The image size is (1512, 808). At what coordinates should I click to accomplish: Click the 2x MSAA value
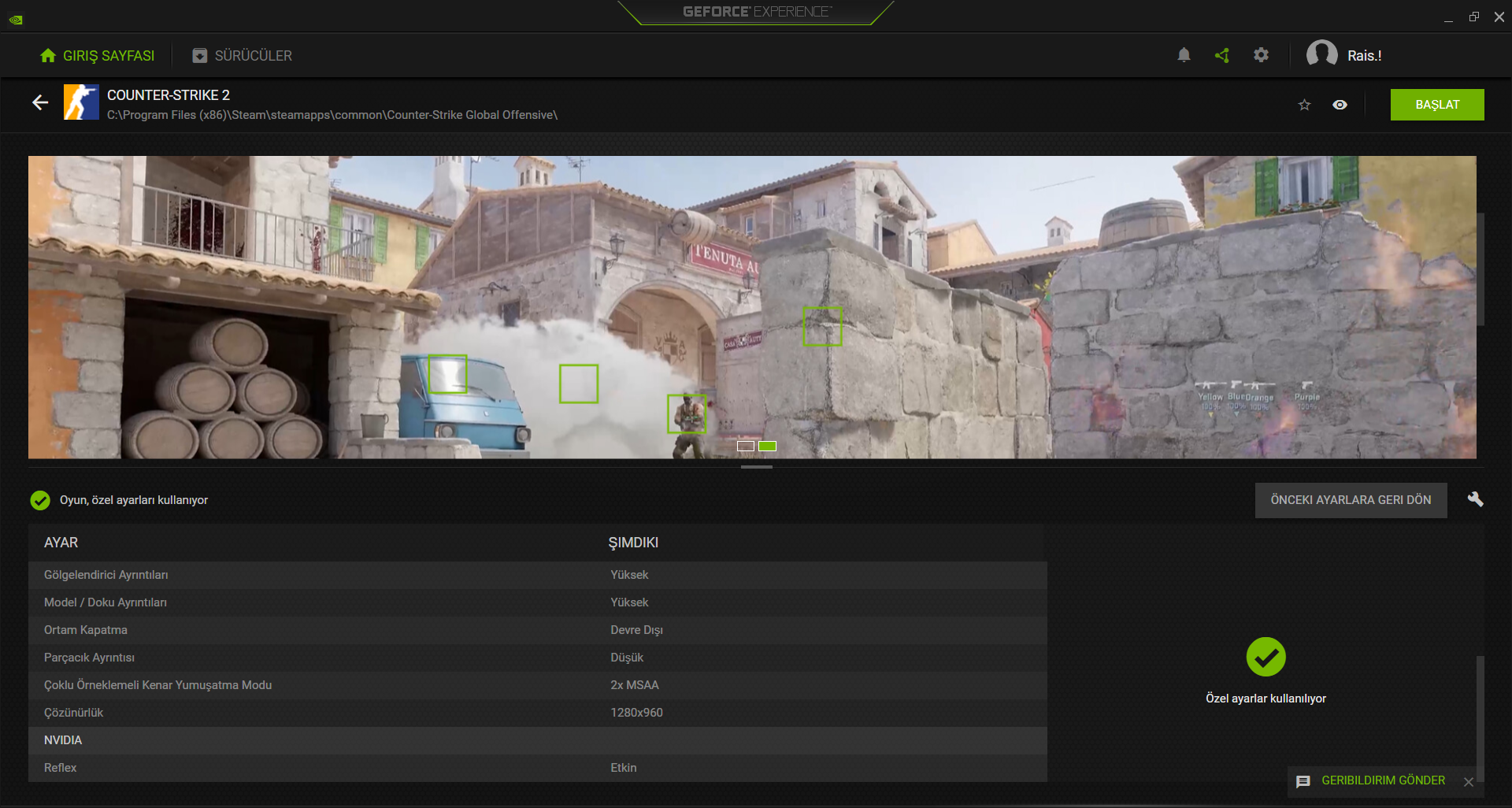tap(635, 685)
